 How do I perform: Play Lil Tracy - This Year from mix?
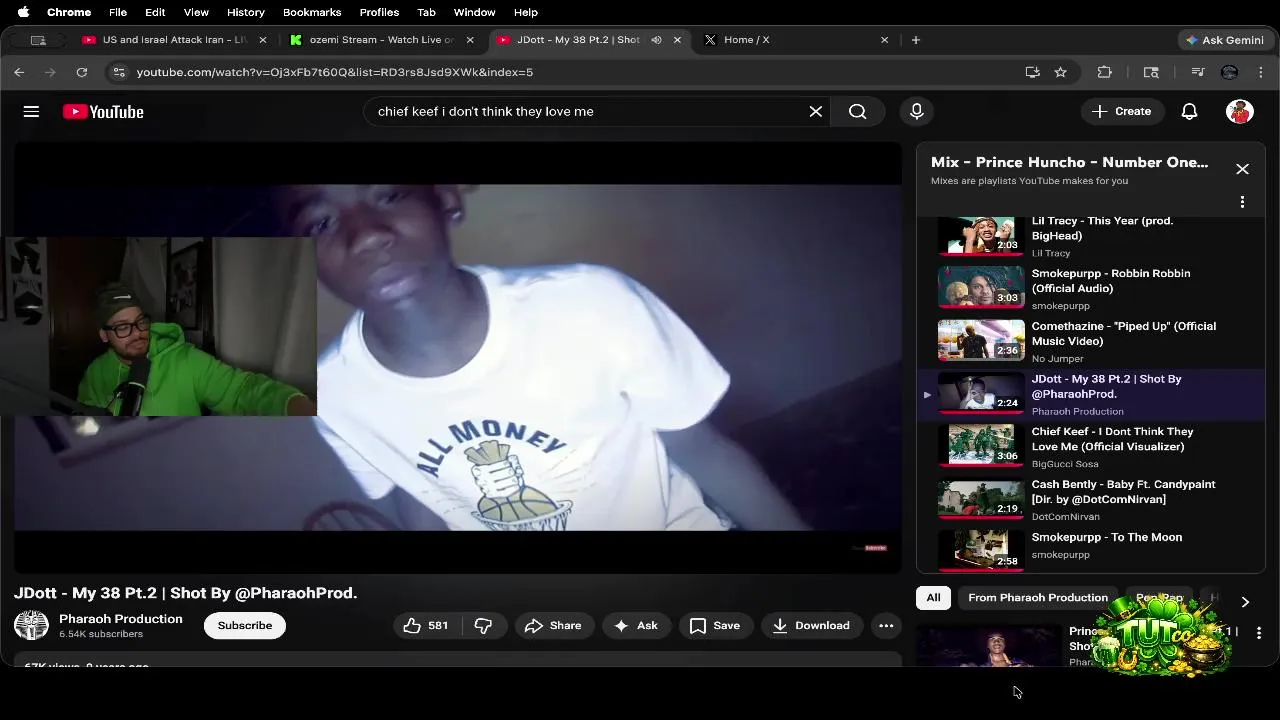pyautogui.click(x=1090, y=237)
